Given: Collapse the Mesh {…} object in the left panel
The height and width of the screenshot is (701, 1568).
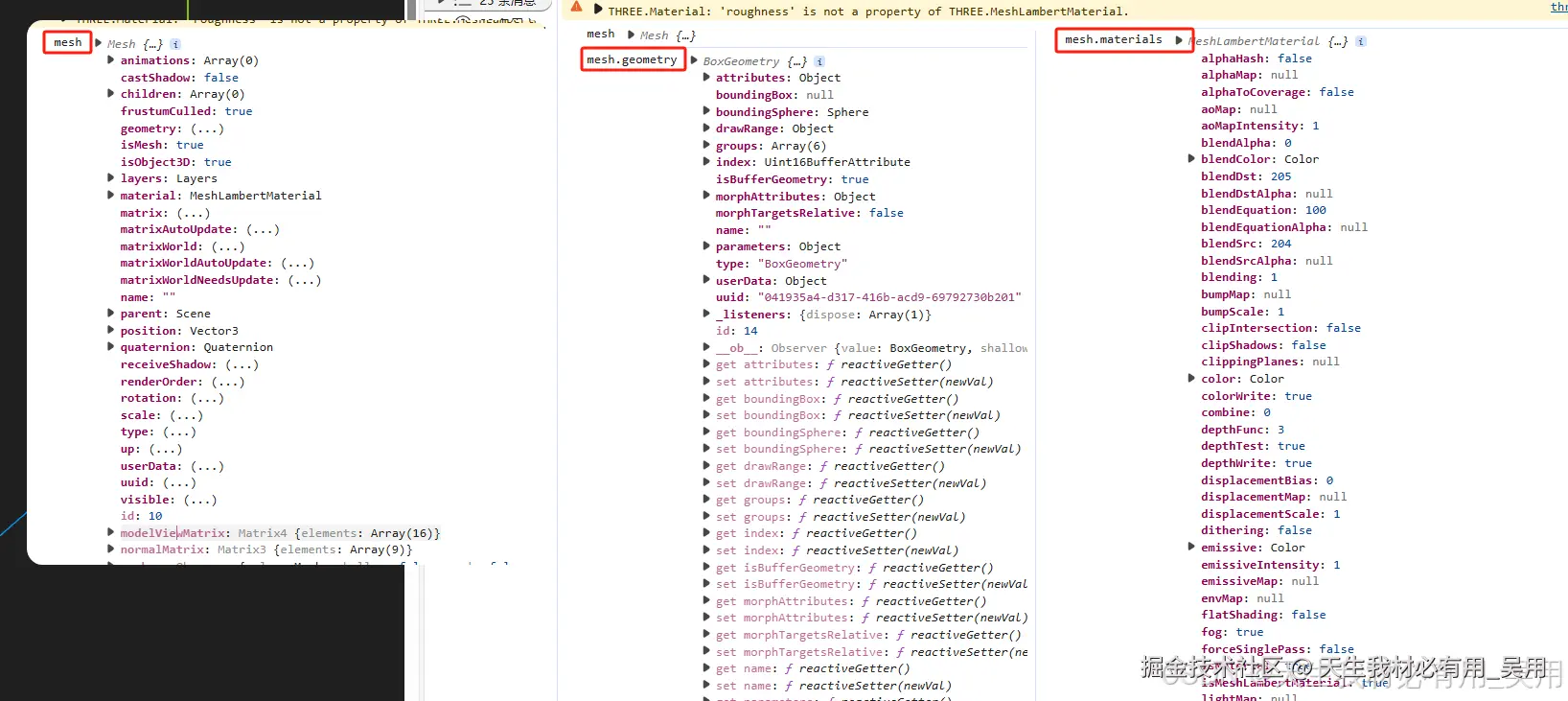Looking at the screenshot, I should pyautogui.click(x=99, y=43).
